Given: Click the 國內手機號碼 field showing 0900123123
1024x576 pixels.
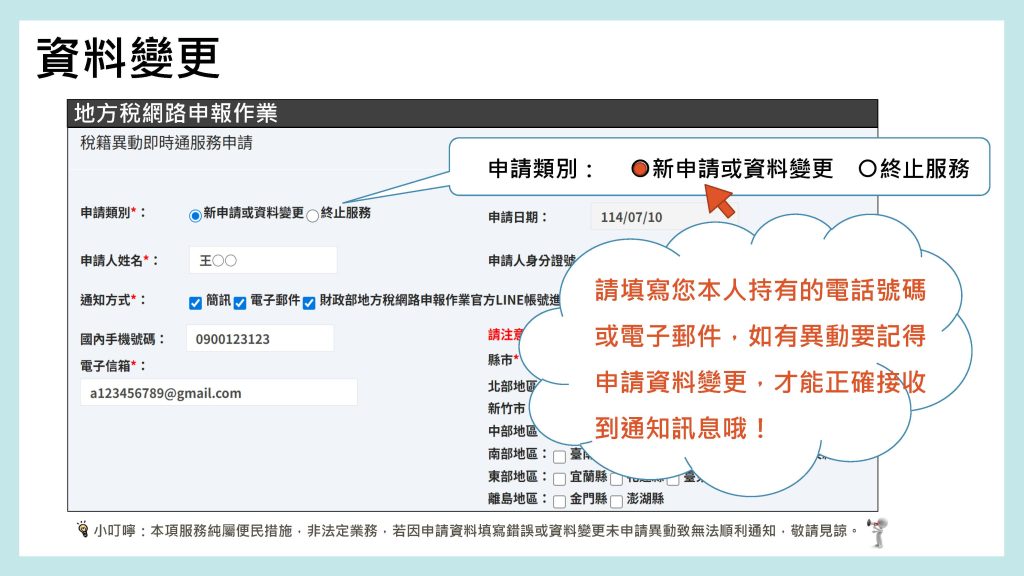Looking at the screenshot, I should (x=262, y=338).
